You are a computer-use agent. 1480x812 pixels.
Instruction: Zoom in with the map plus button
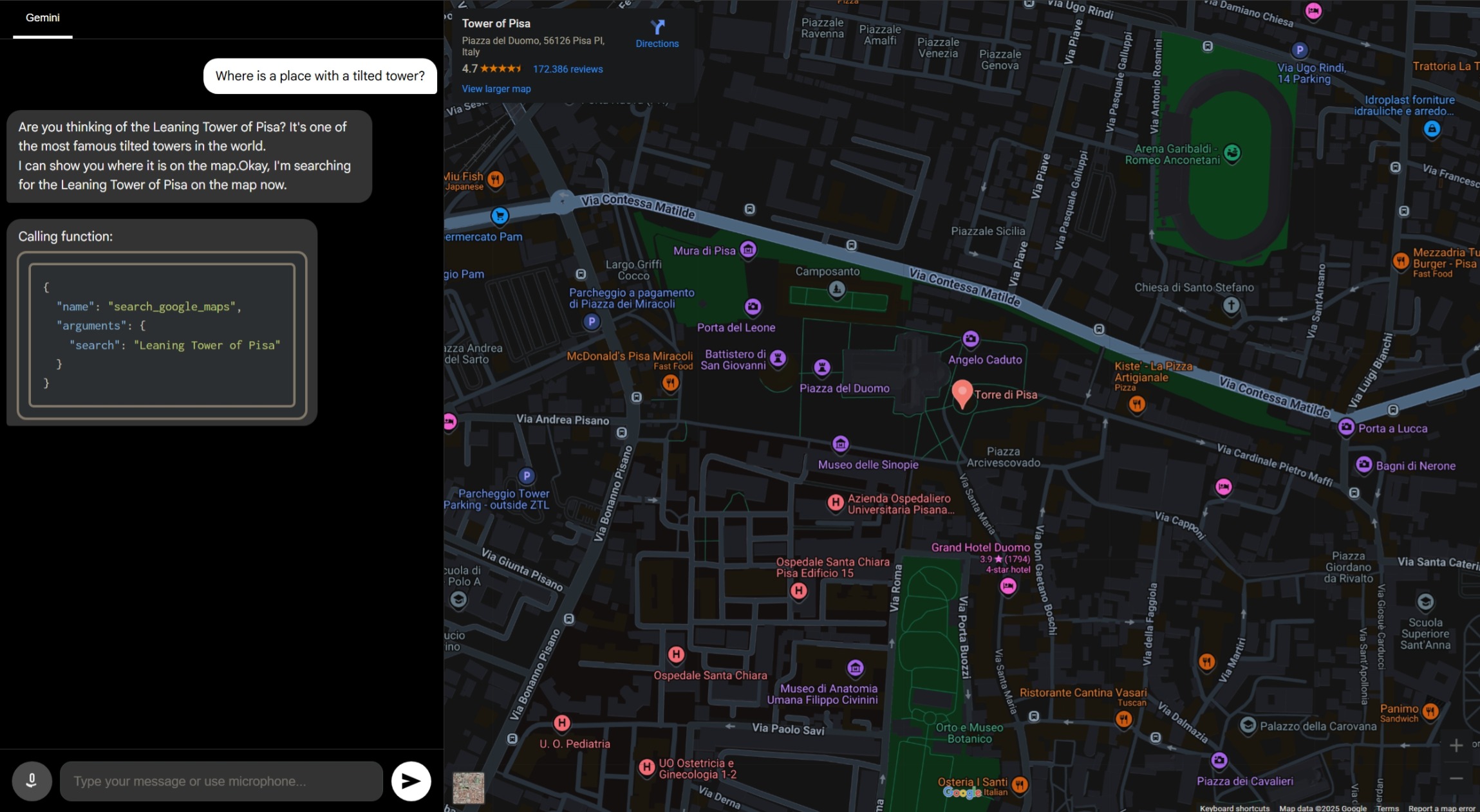(1456, 745)
